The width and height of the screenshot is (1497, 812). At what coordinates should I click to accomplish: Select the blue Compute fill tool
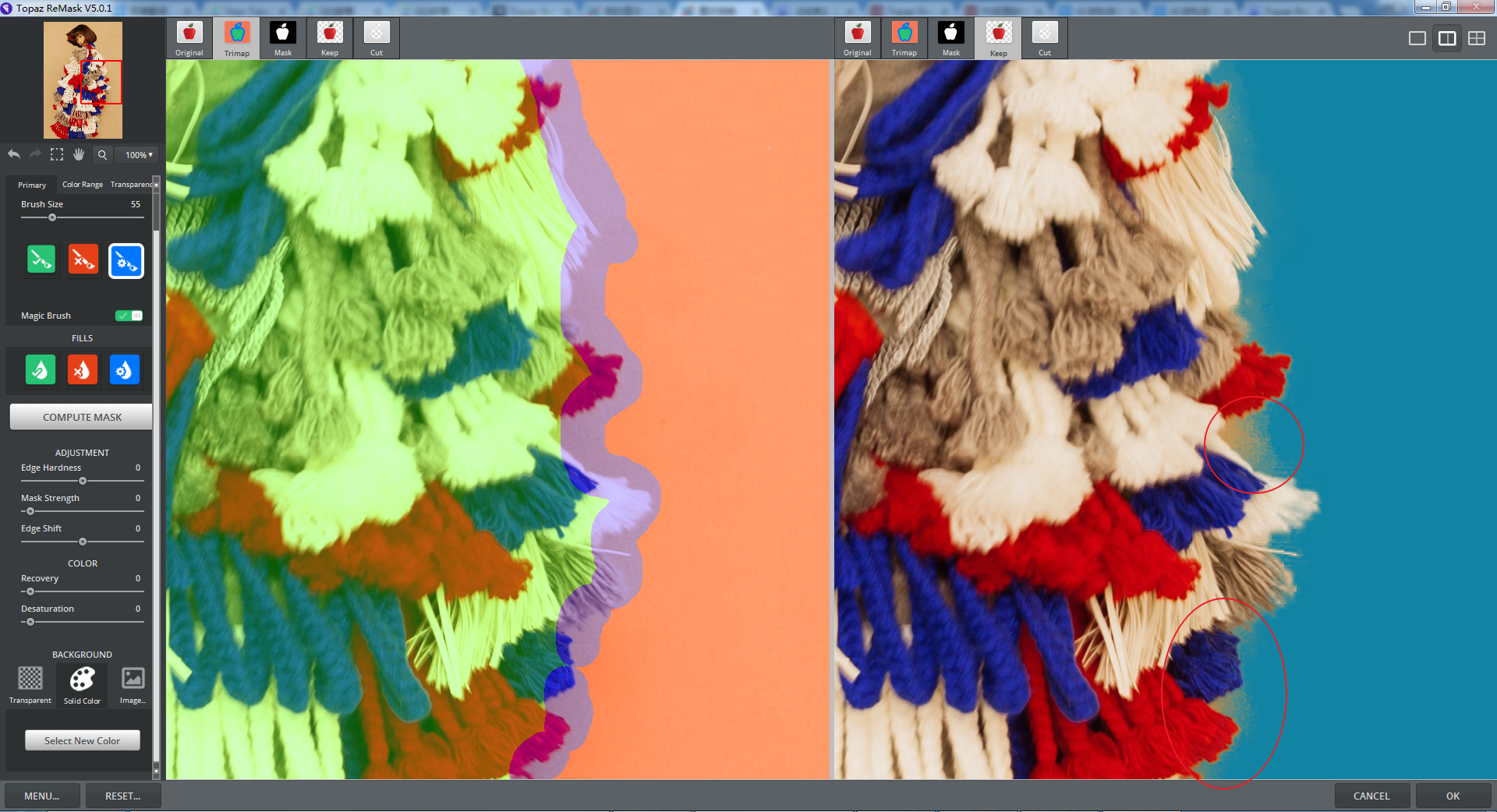pyautogui.click(x=125, y=369)
